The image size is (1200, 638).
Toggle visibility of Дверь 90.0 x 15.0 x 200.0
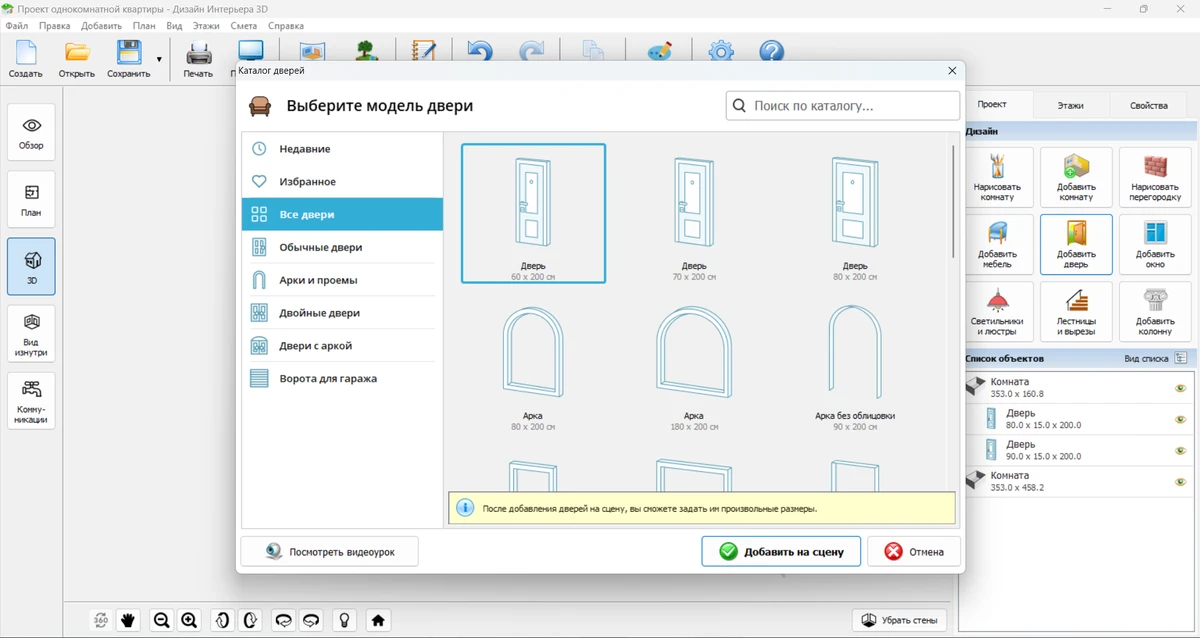click(x=1180, y=450)
